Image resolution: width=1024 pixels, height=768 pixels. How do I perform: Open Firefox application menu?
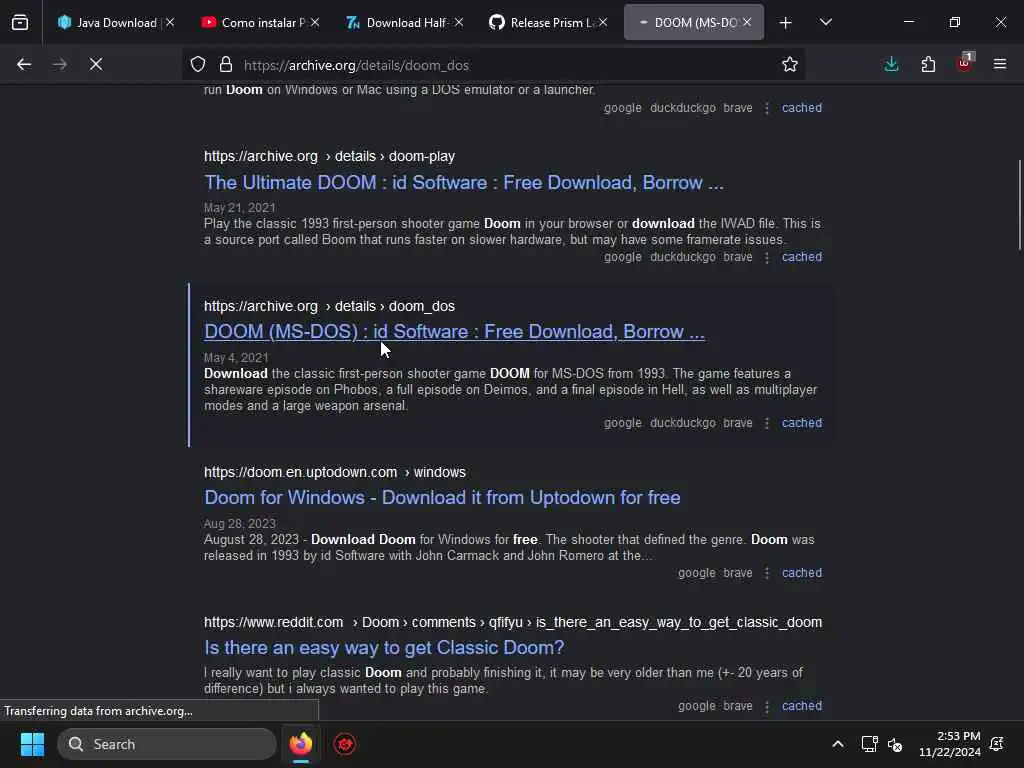pos(1000,64)
